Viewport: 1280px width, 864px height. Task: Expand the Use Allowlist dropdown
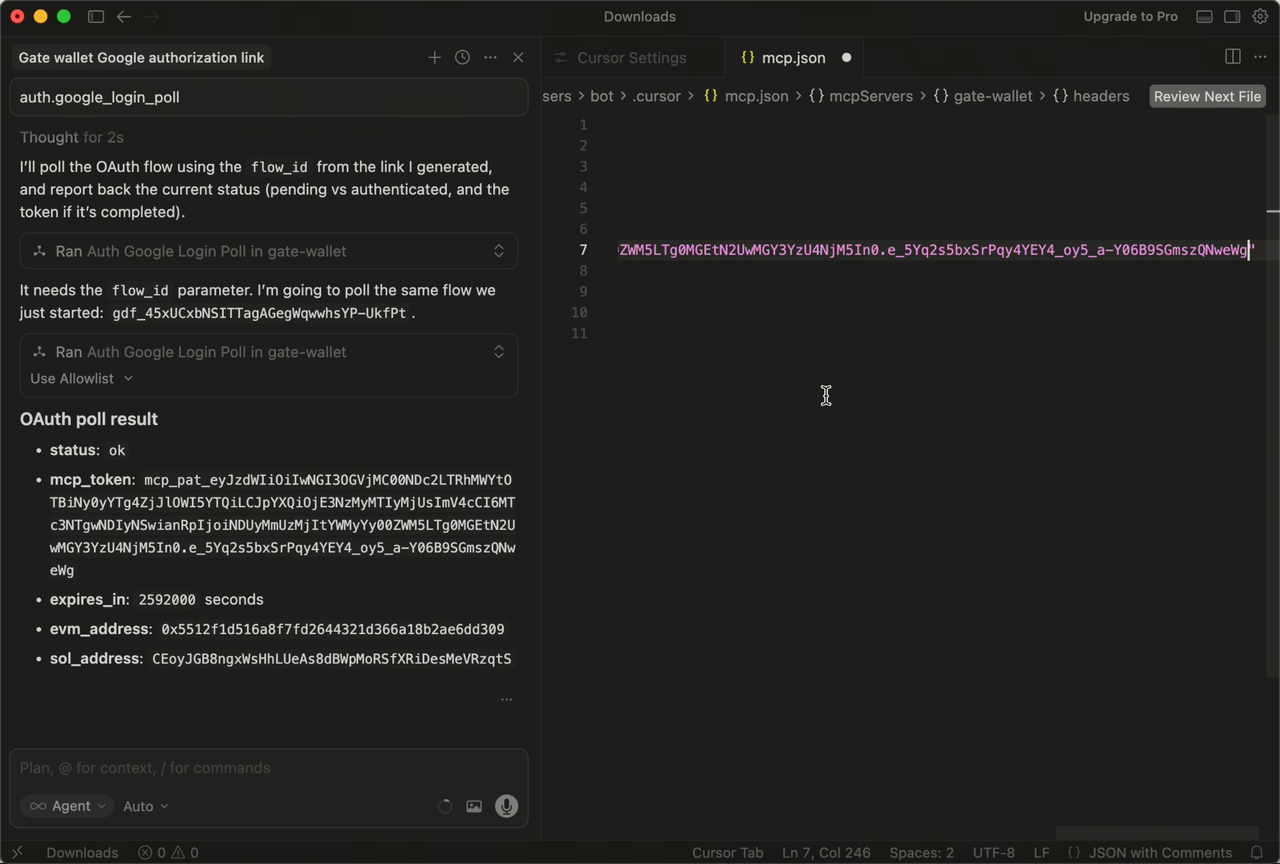(x=82, y=378)
